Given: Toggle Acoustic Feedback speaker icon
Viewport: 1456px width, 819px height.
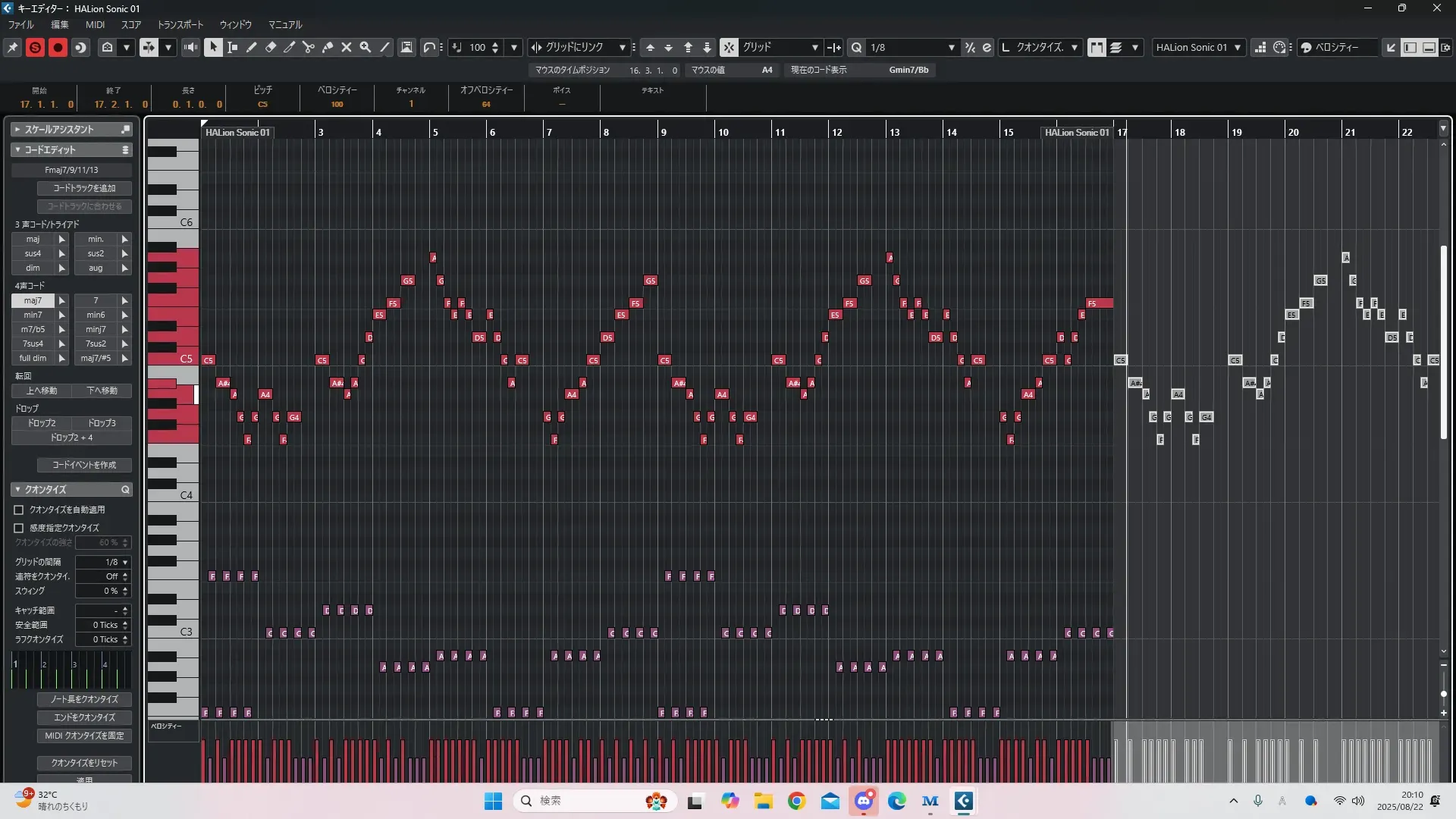Looking at the screenshot, I should pos(190,47).
